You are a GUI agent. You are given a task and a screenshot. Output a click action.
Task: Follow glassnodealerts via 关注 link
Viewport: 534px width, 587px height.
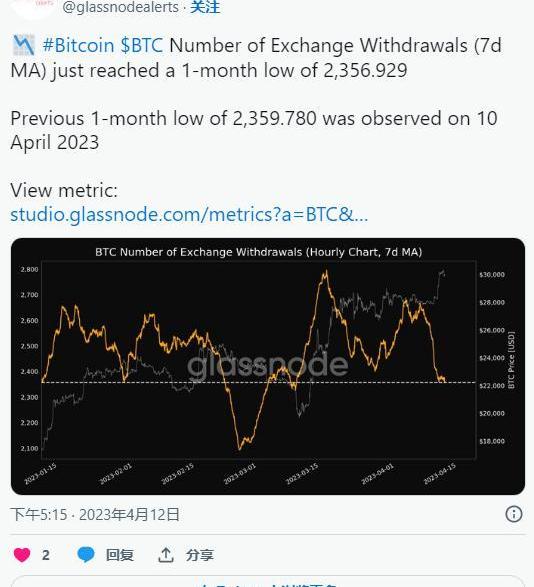tap(205, 7)
